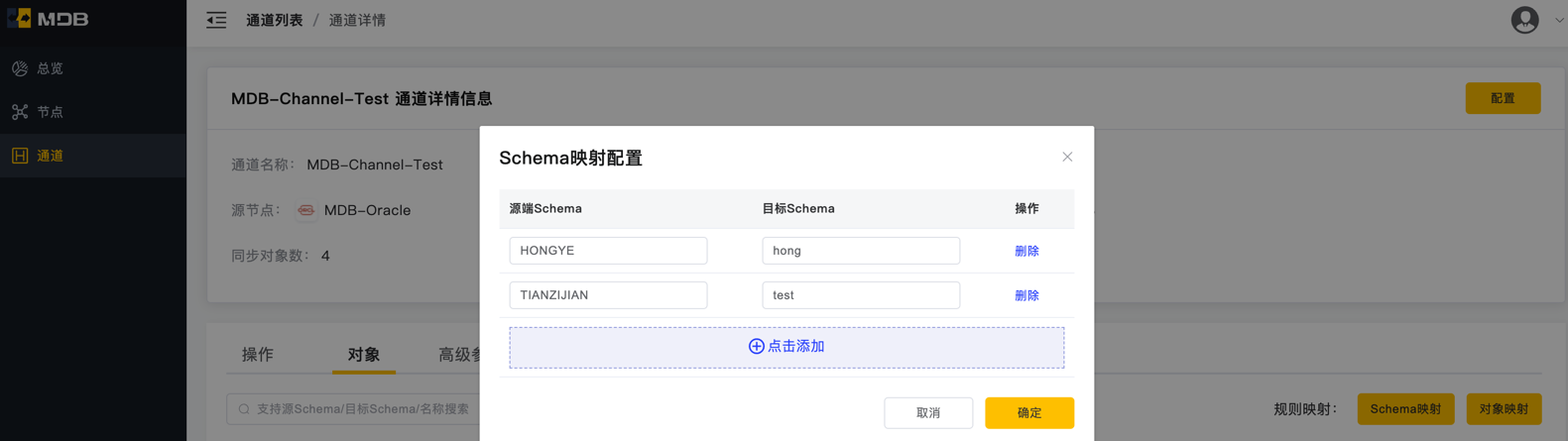The width and height of the screenshot is (1568, 441).
Task: Click the source Schema field containing TIANZIJIAN
Action: pyautogui.click(x=608, y=295)
